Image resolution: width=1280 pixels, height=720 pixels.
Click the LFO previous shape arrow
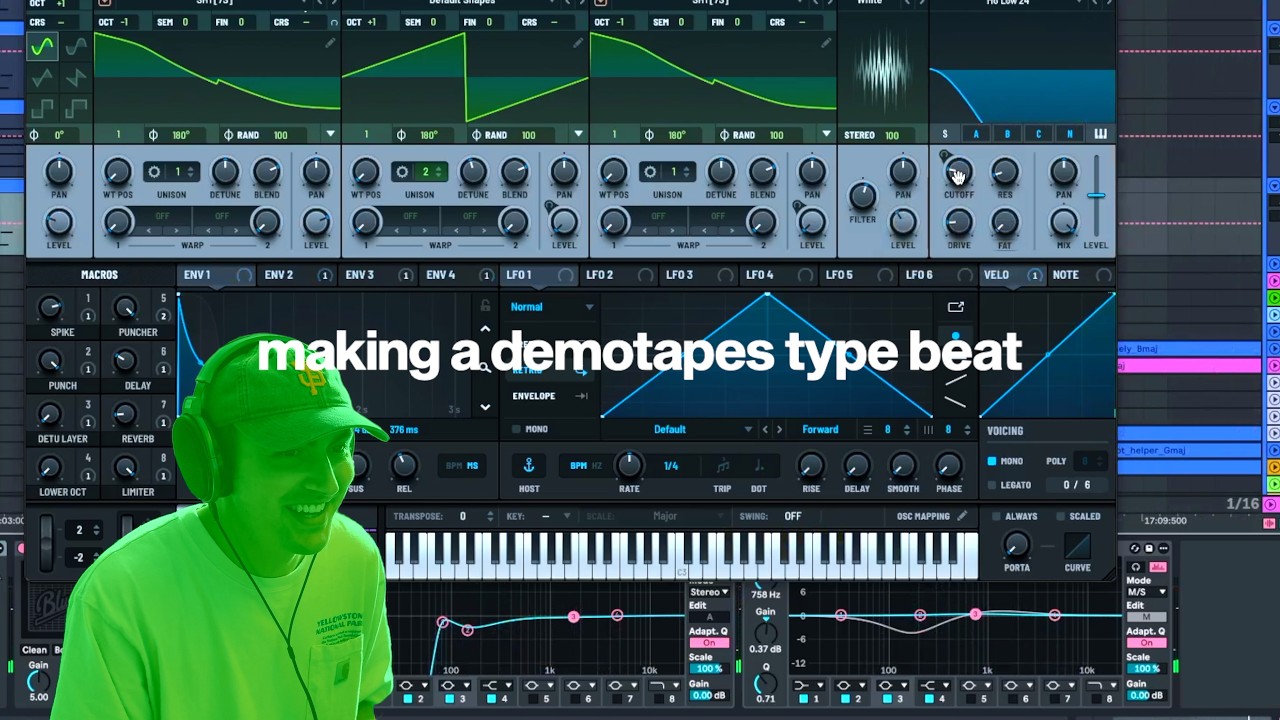(766, 429)
